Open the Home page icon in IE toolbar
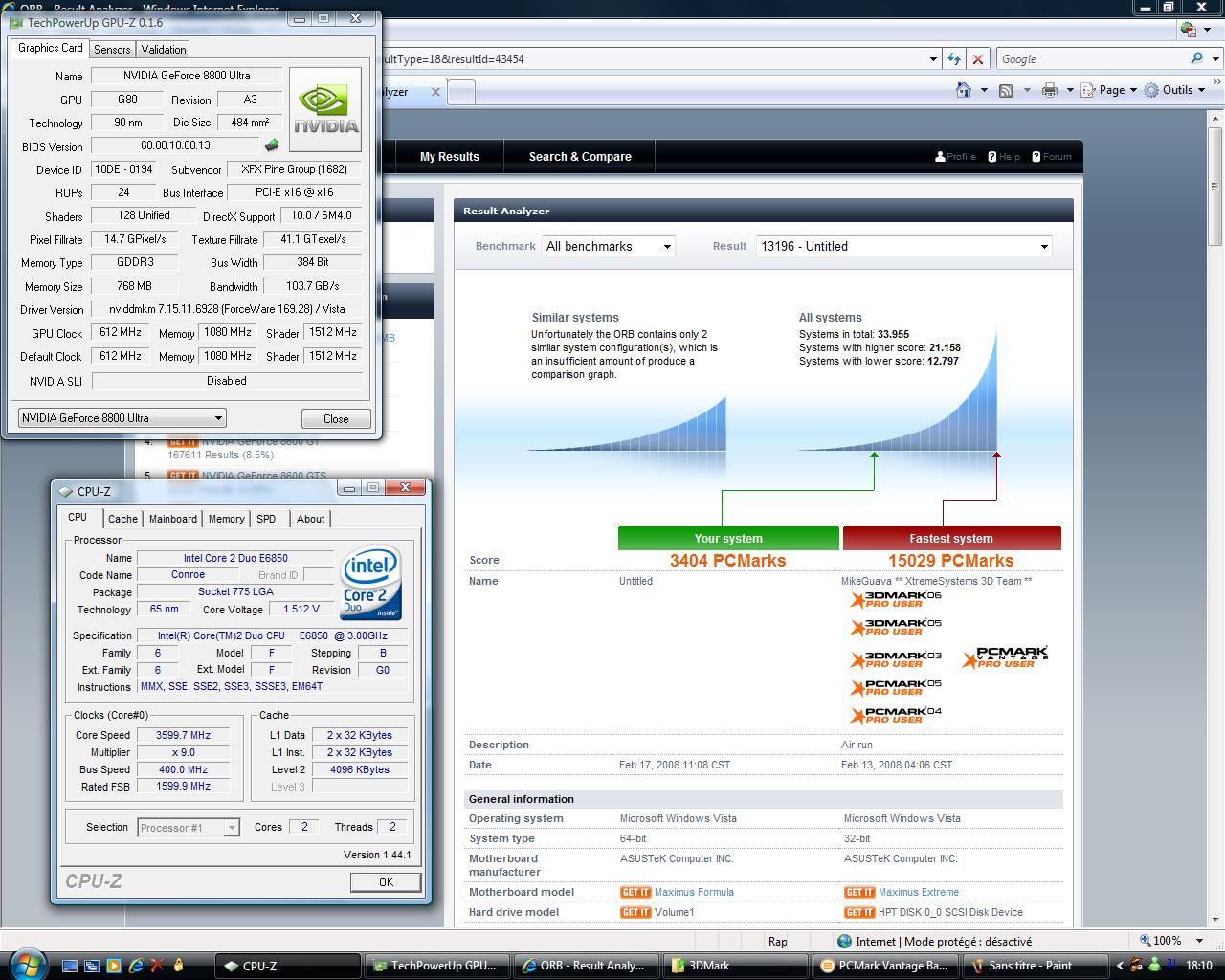 click(964, 90)
